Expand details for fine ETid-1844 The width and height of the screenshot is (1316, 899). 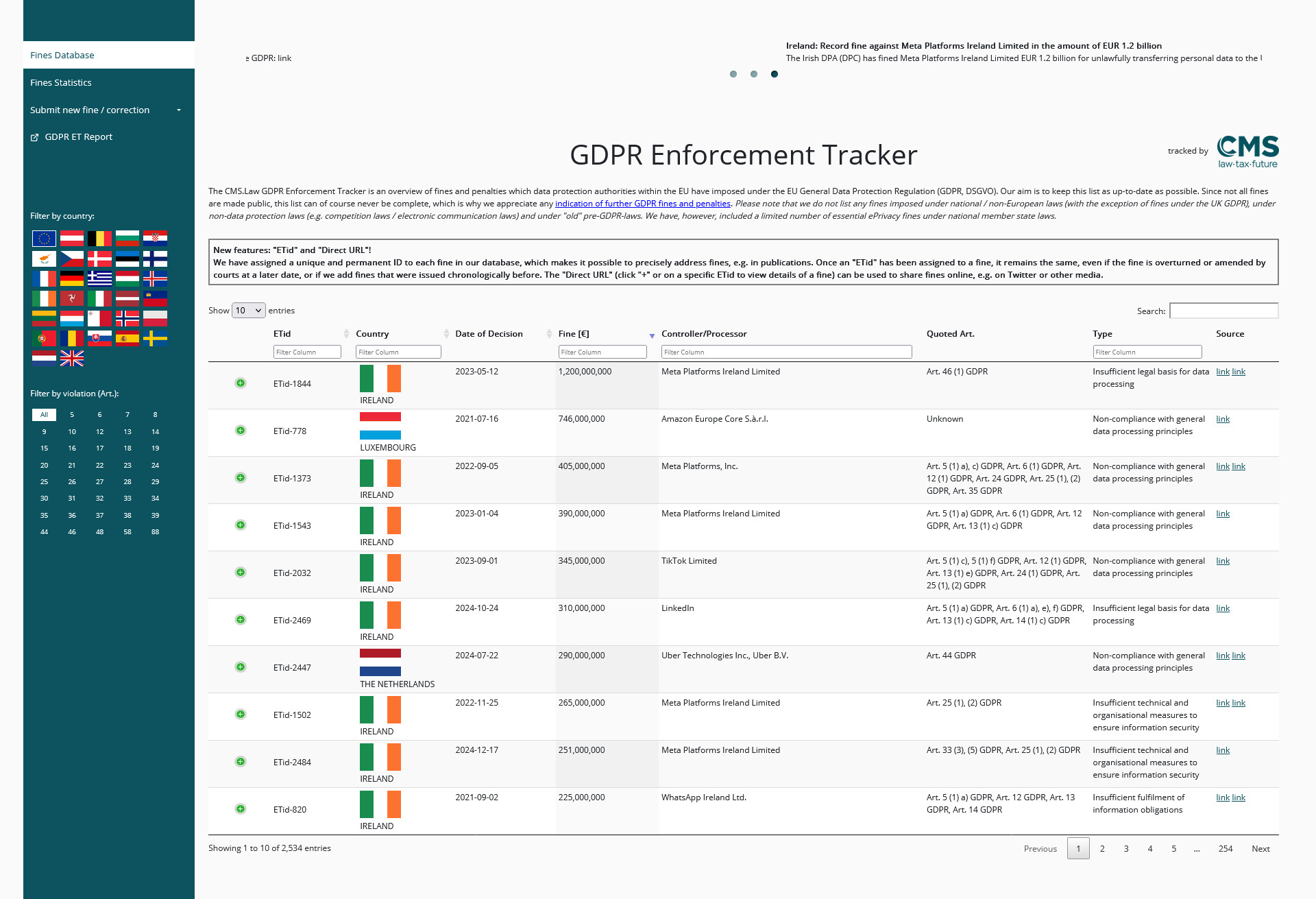(x=241, y=383)
